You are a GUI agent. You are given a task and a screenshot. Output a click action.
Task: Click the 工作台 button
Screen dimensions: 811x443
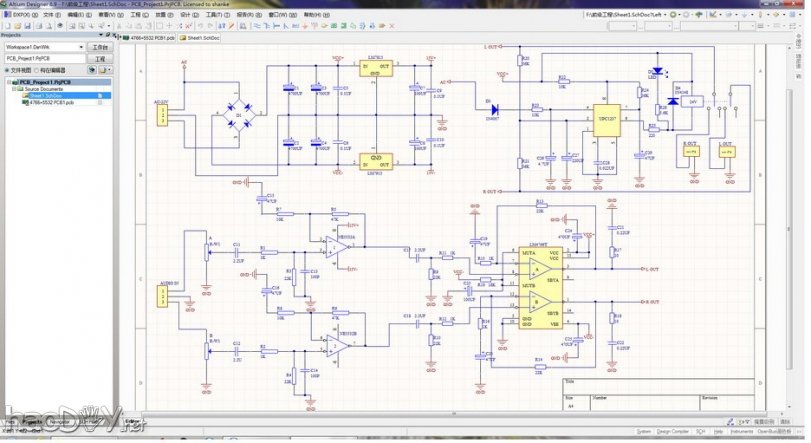coord(100,47)
